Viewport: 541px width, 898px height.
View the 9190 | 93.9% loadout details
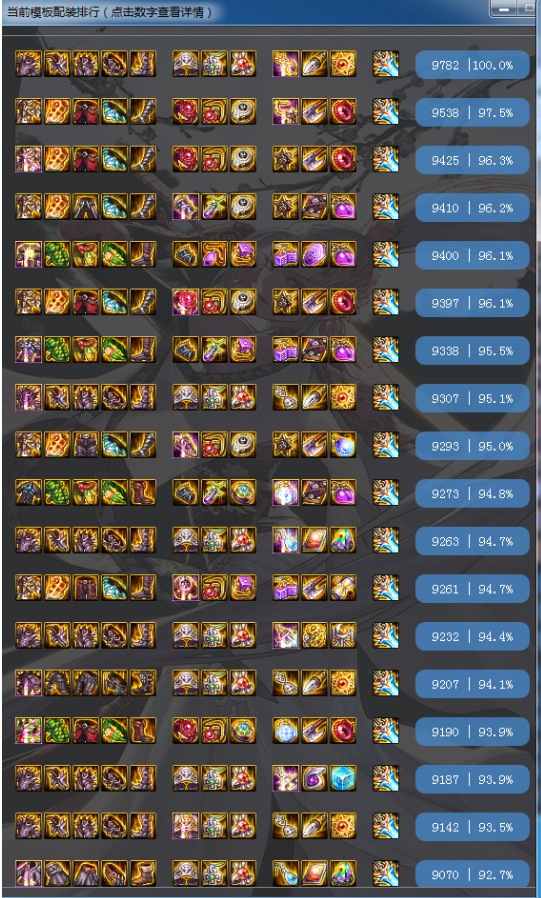click(472, 731)
